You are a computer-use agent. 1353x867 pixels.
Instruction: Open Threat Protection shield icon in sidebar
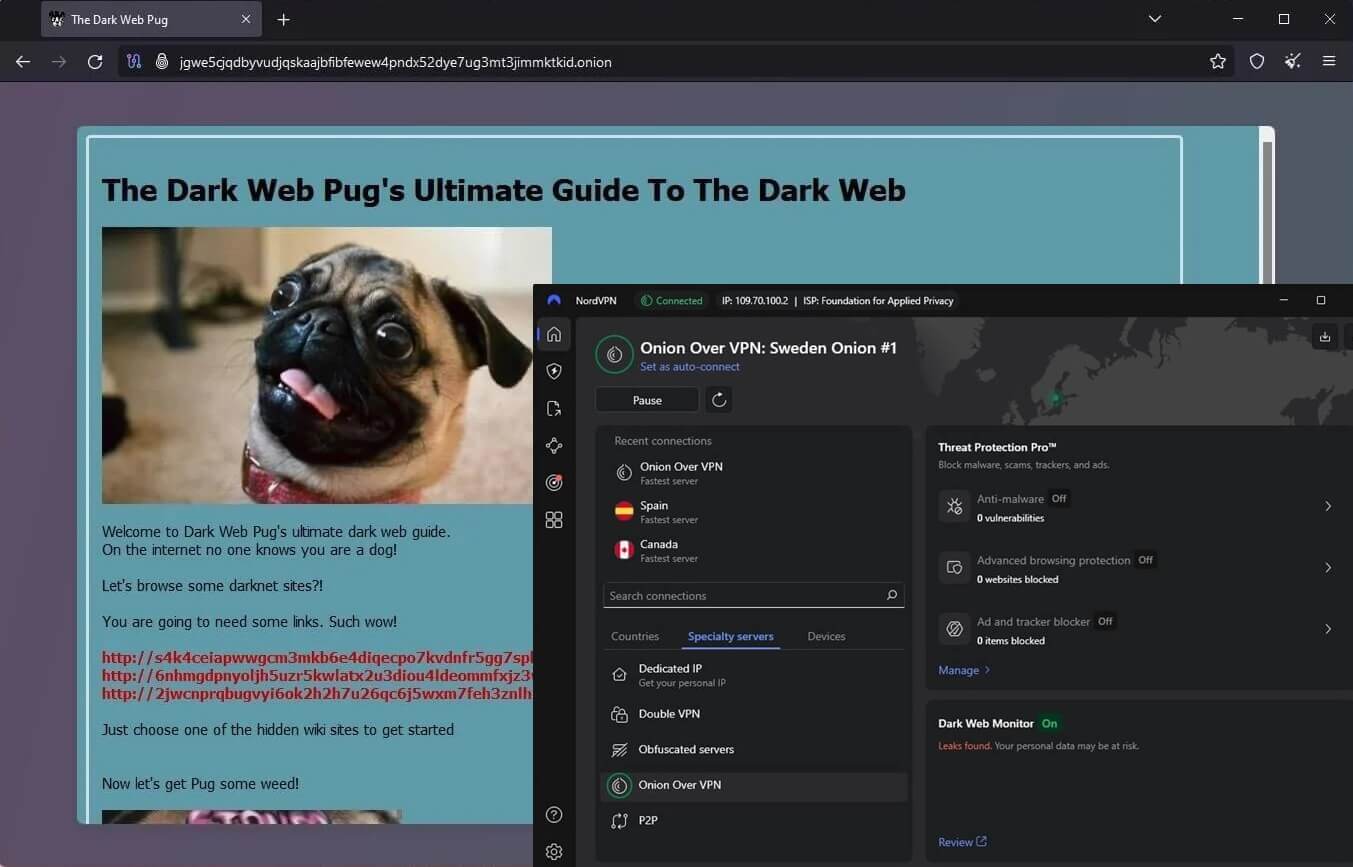pos(554,371)
